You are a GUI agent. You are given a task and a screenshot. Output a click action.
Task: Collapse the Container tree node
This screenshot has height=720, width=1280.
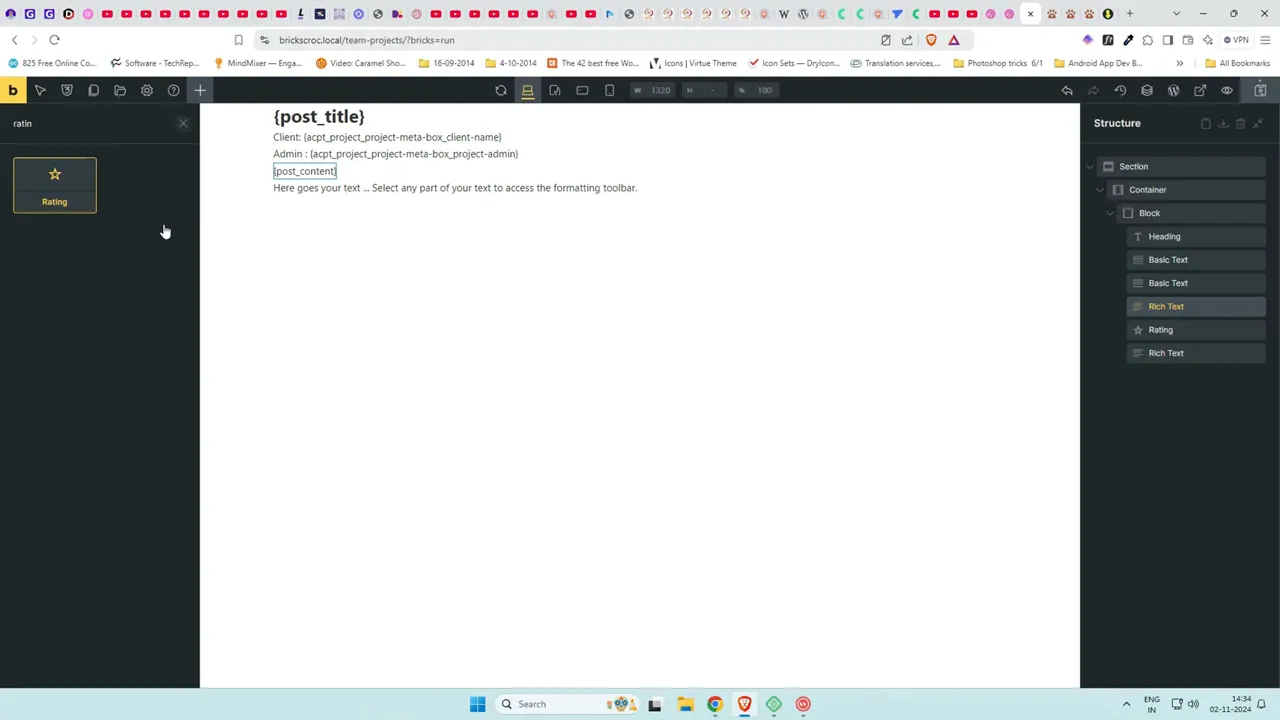pyautogui.click(x=1100, y=190)
